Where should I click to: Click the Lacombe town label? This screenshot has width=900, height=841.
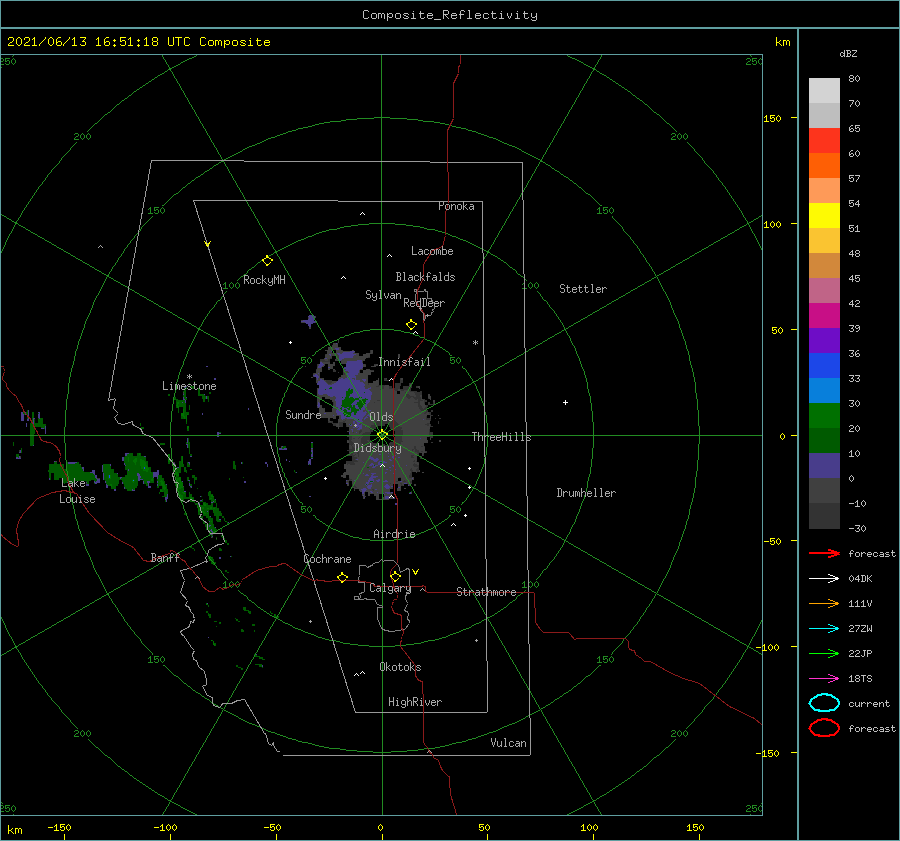click(432, 251)
